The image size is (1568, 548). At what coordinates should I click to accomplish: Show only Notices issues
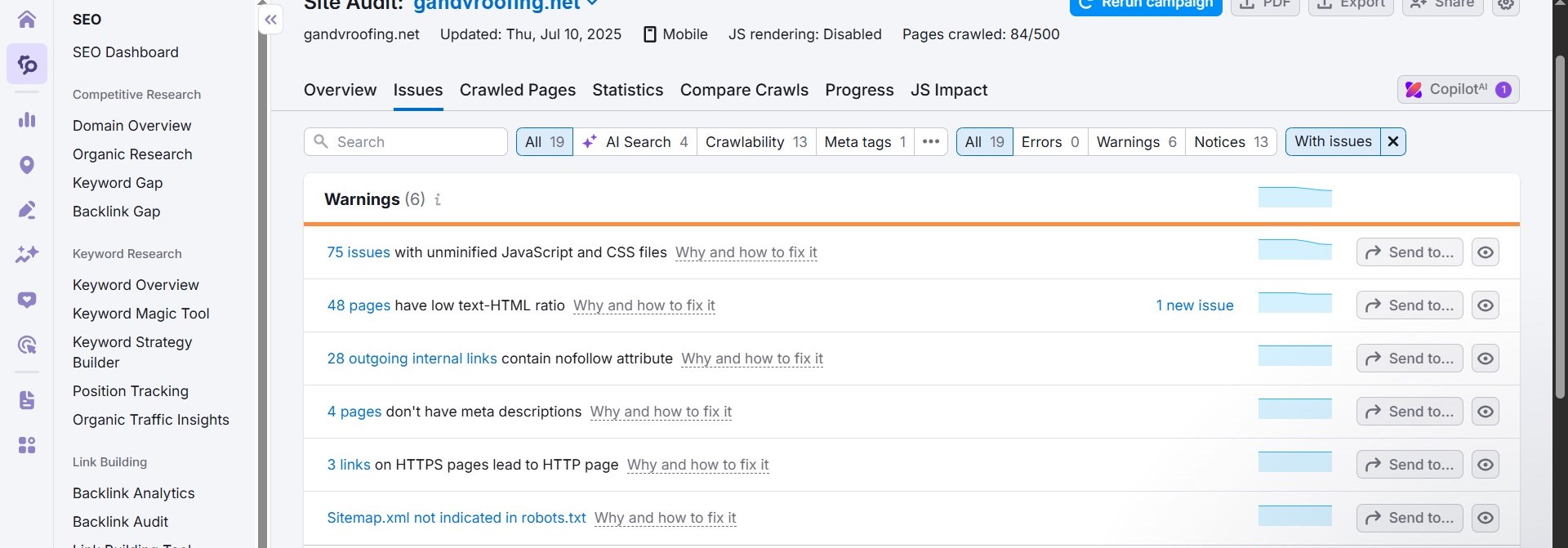coord(1231,141)
